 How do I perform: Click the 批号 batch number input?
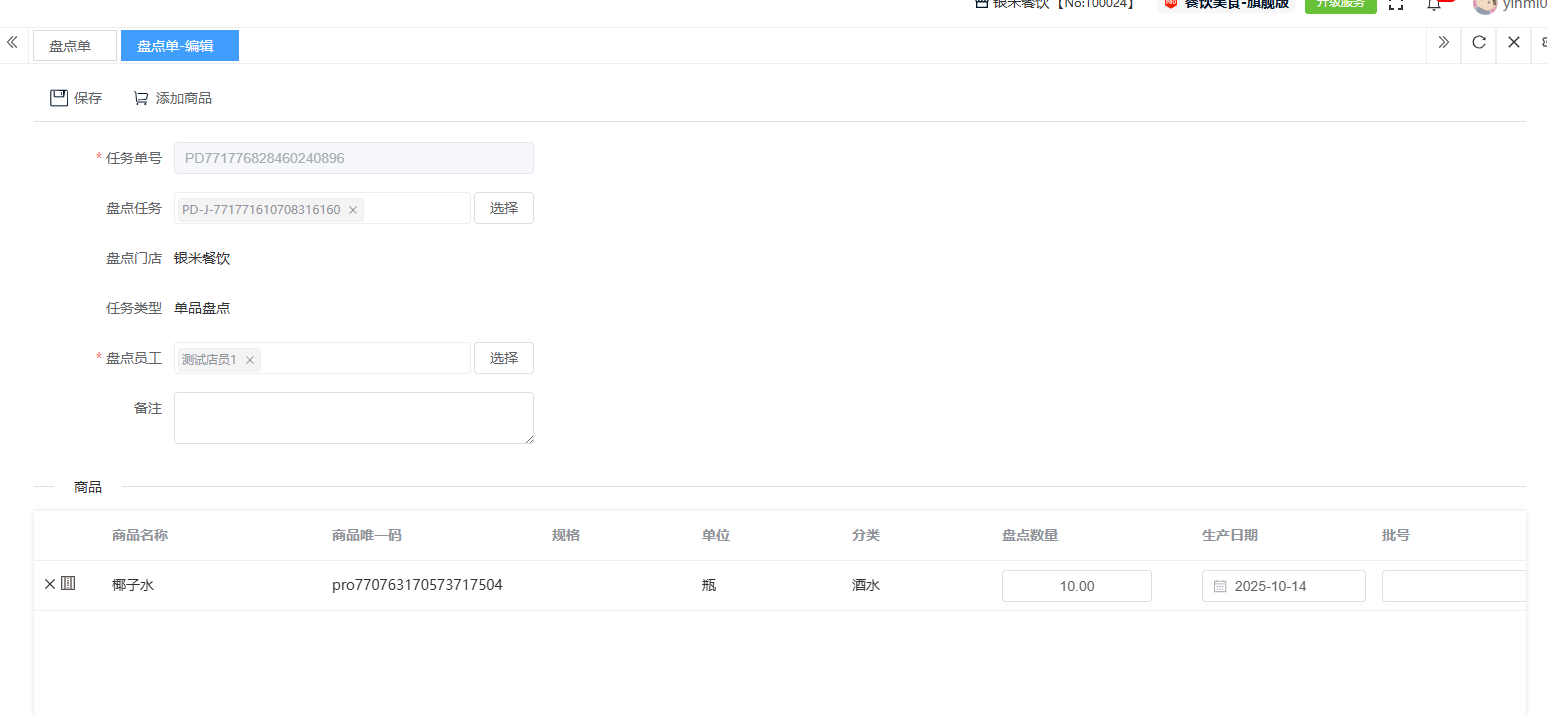coord(1453,586)
